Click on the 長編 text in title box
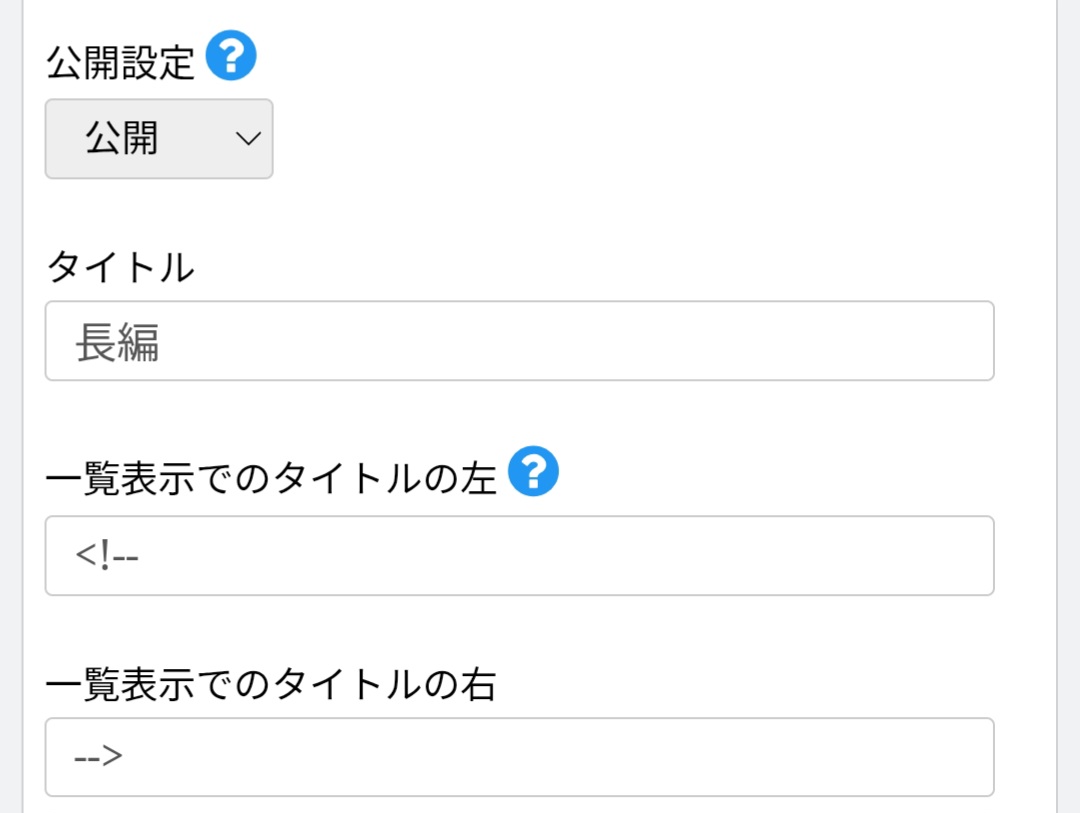The image size is (1080, 813). 117,343
